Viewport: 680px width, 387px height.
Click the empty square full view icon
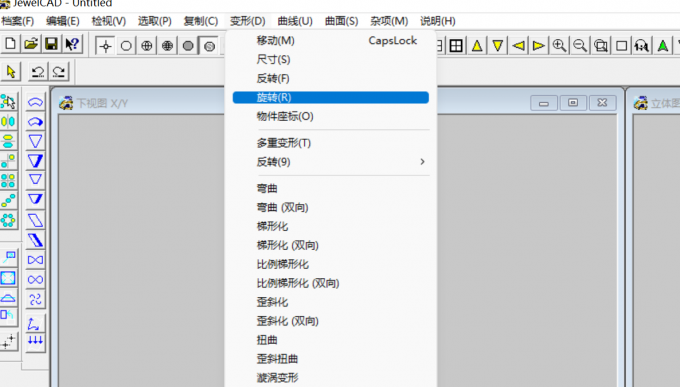click(x=621, y=46)
